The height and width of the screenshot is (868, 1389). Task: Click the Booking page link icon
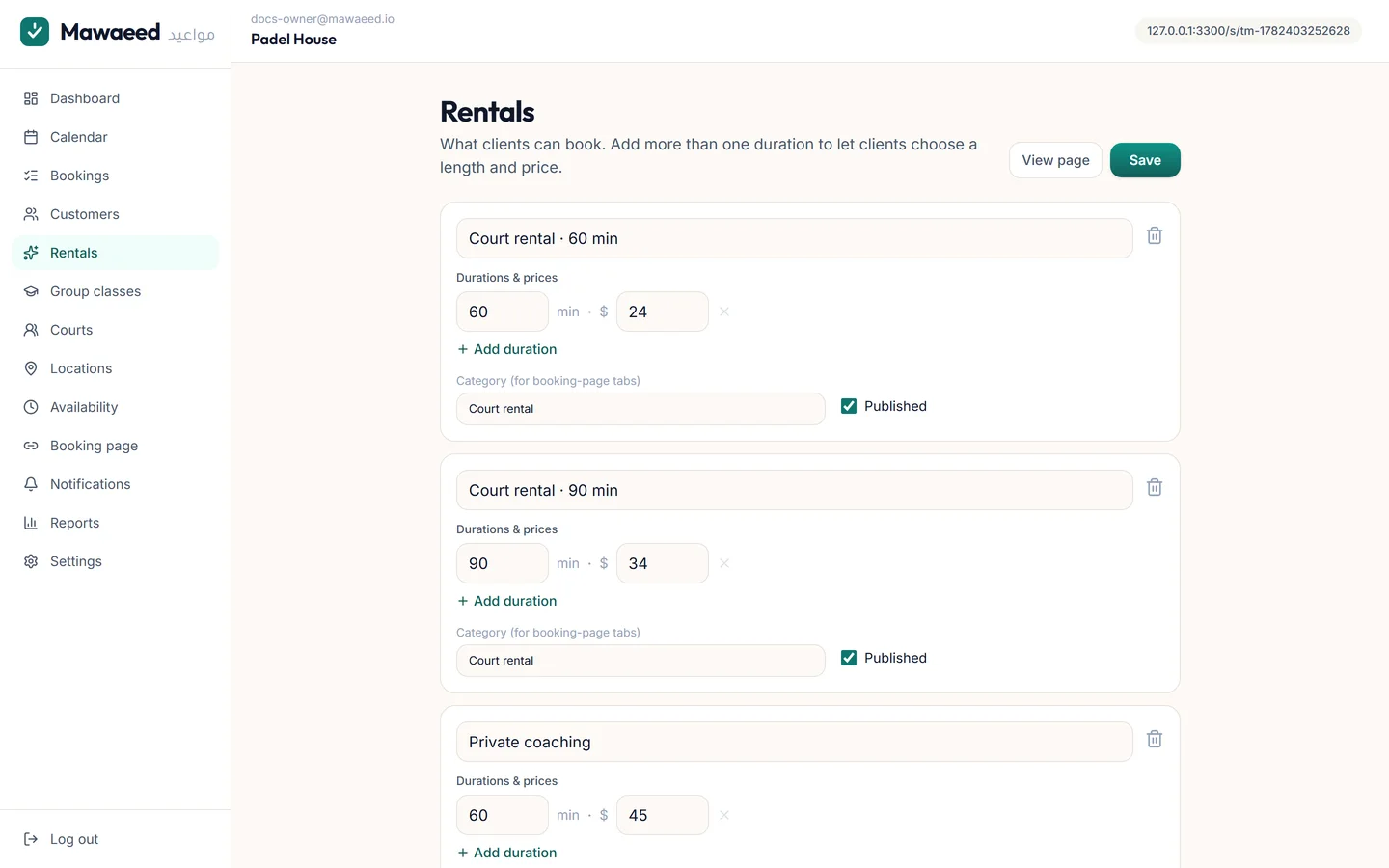pyautogui.click(x=31, y=446)
